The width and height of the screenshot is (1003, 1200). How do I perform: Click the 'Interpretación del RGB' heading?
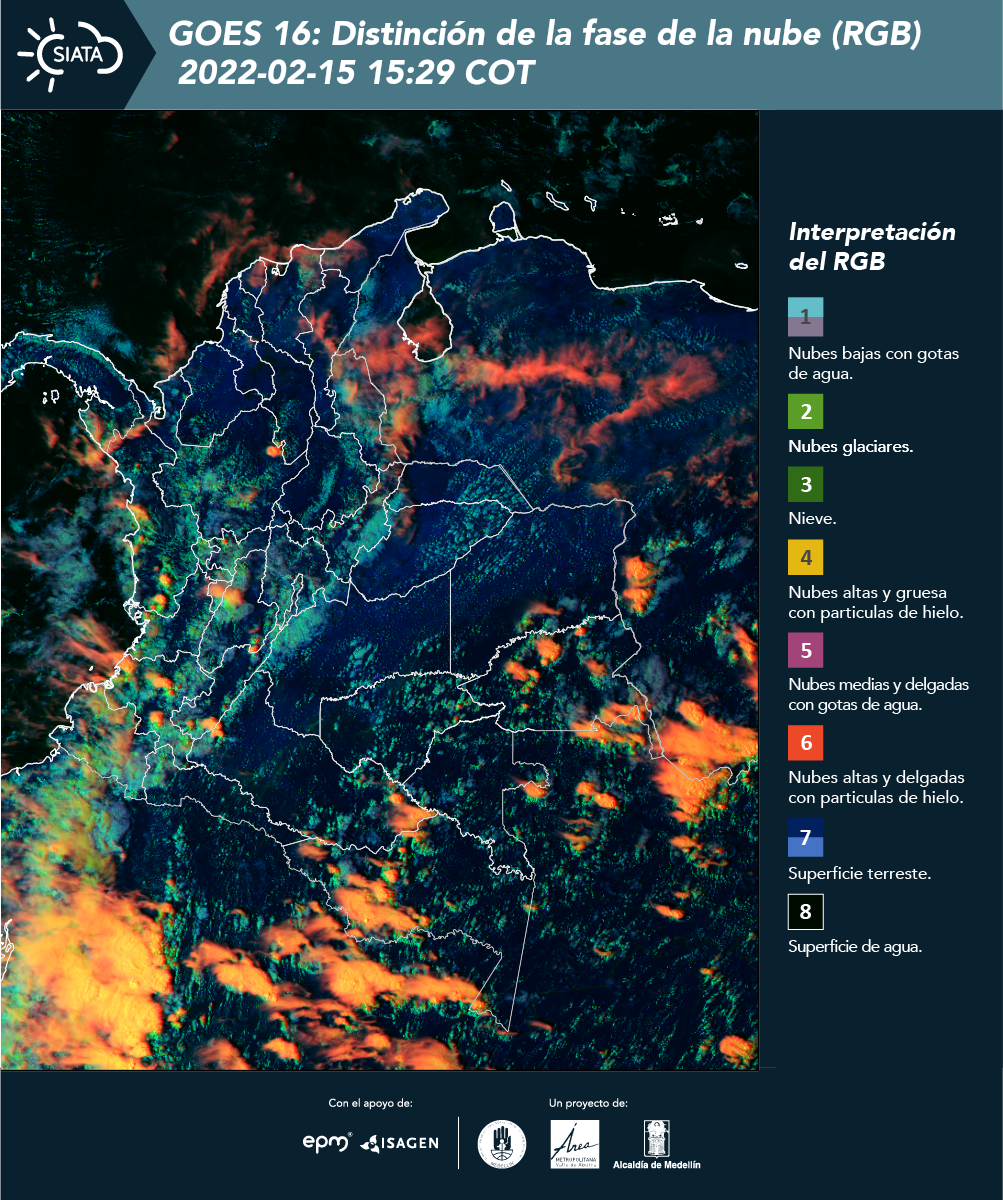click(x=872, y=246)
